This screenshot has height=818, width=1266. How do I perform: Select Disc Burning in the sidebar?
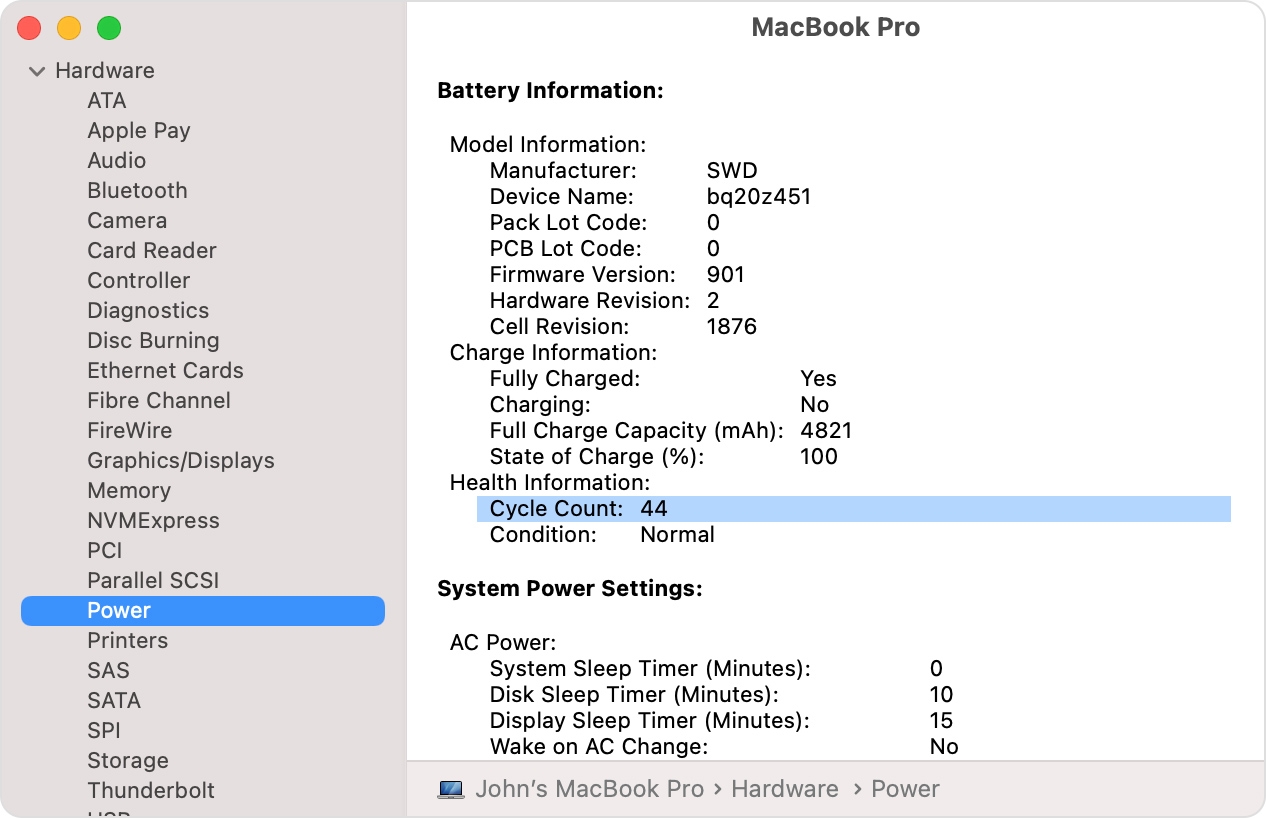(153, 340)
